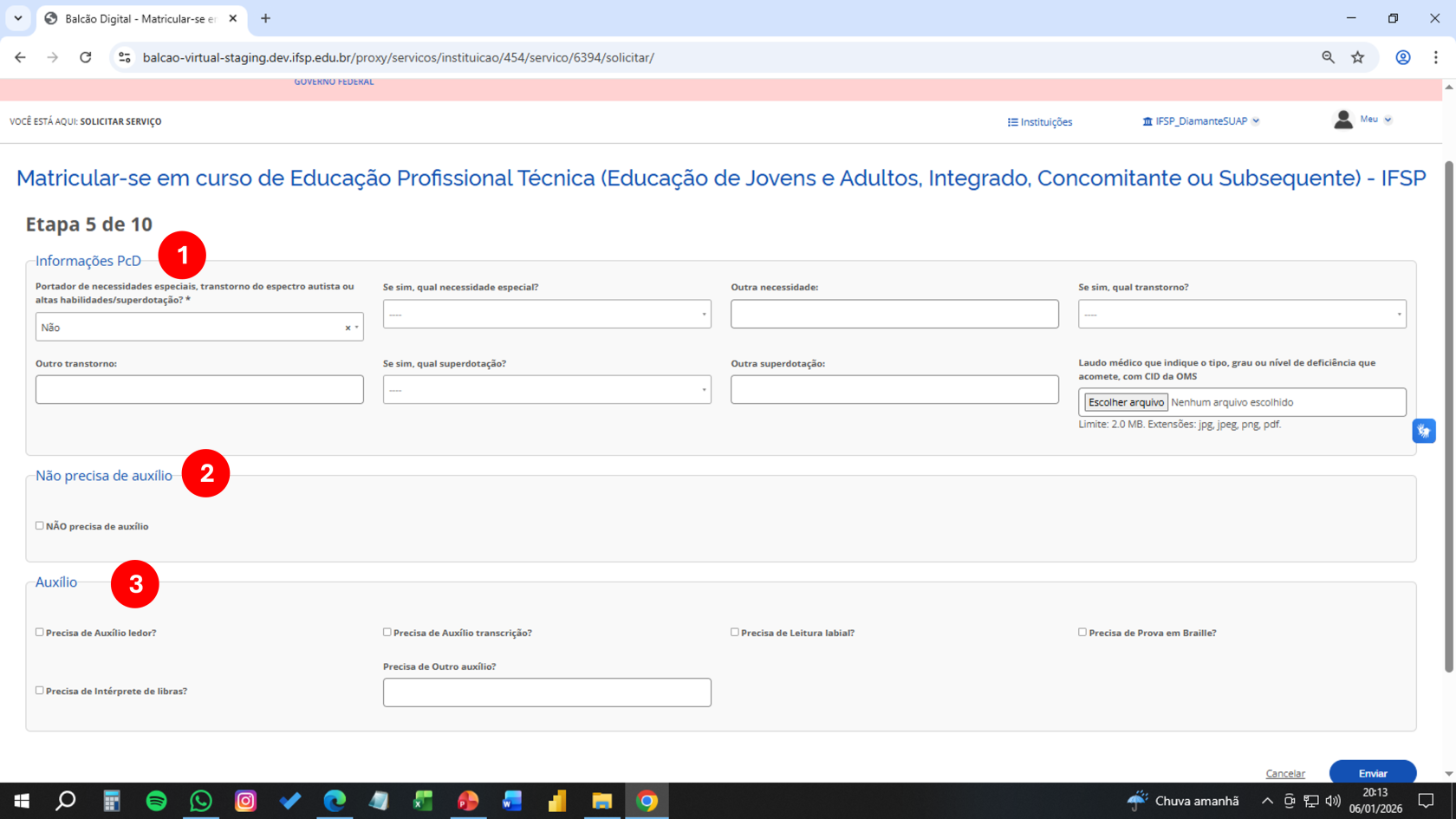Open Chrome's three-dot menu
This screenshot has width=1456, height=819.
[x=1436, y=57]
